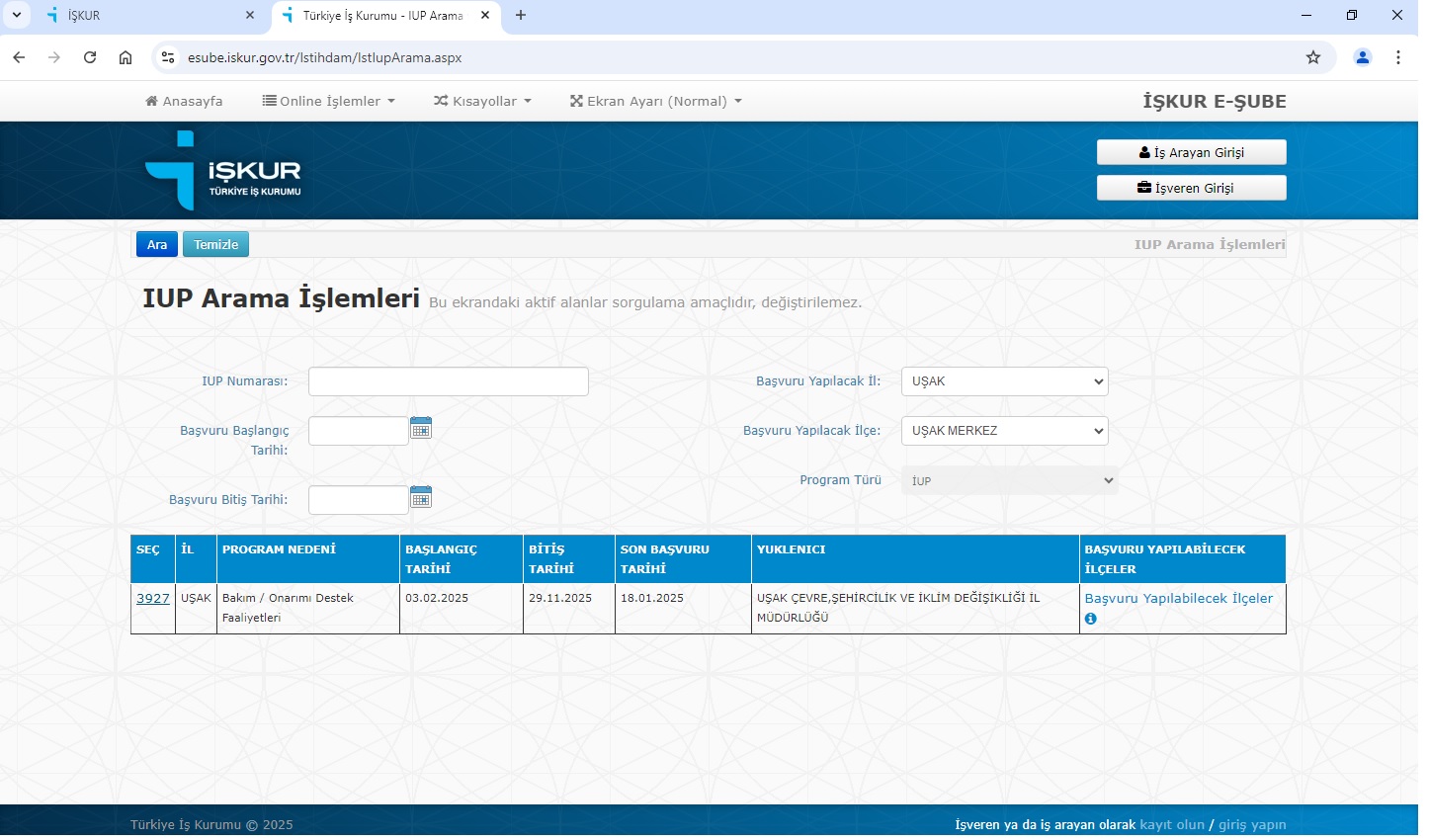Open Kısayollar menu
Image resolution: width=1429 pixels, height=840 pixels.
[x=483, y=101]
